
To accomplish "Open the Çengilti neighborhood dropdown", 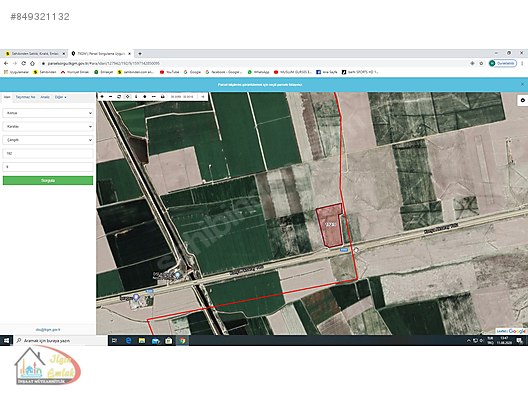I will [48, 140].
